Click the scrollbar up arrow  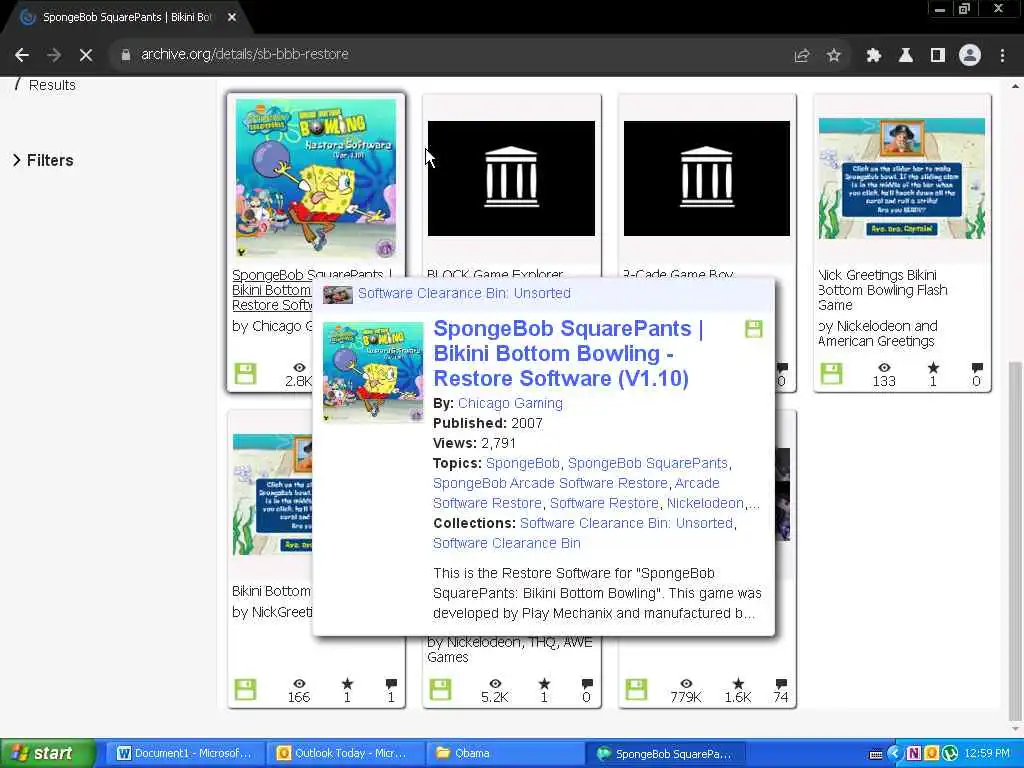1016,86
